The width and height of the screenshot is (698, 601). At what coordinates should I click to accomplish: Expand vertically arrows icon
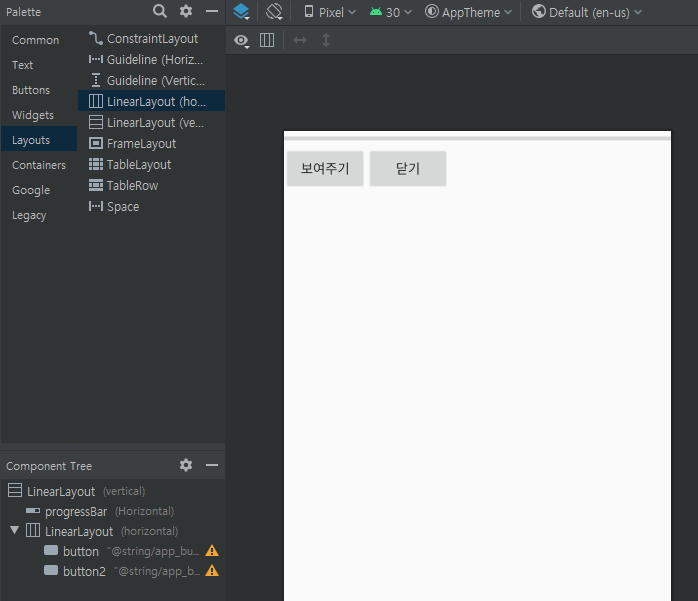coord(326,40)
